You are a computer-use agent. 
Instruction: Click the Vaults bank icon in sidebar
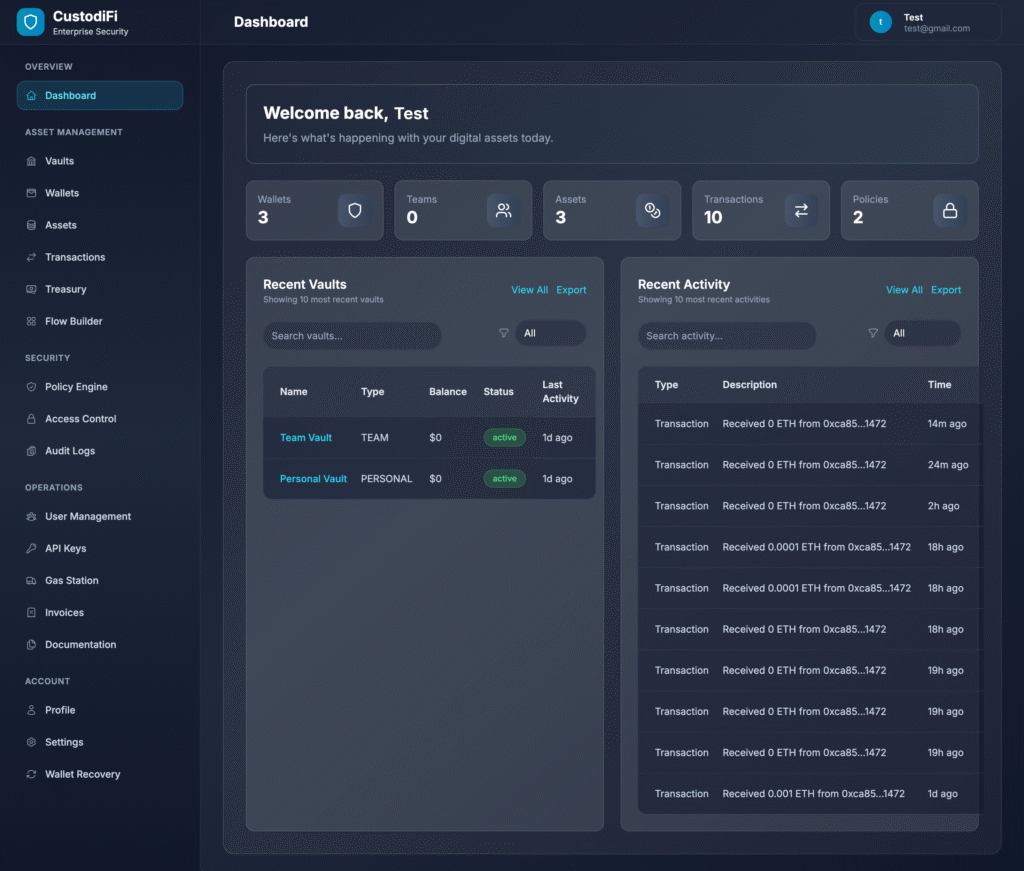pos(31,161)
